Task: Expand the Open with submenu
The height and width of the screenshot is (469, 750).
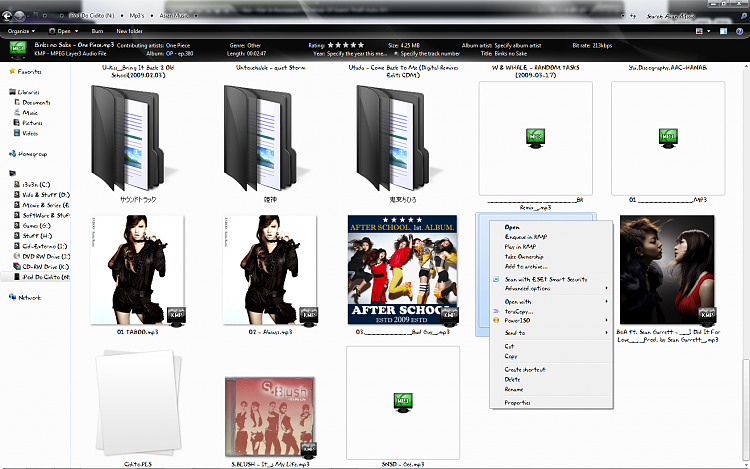Action: click(x=551, y=302)
